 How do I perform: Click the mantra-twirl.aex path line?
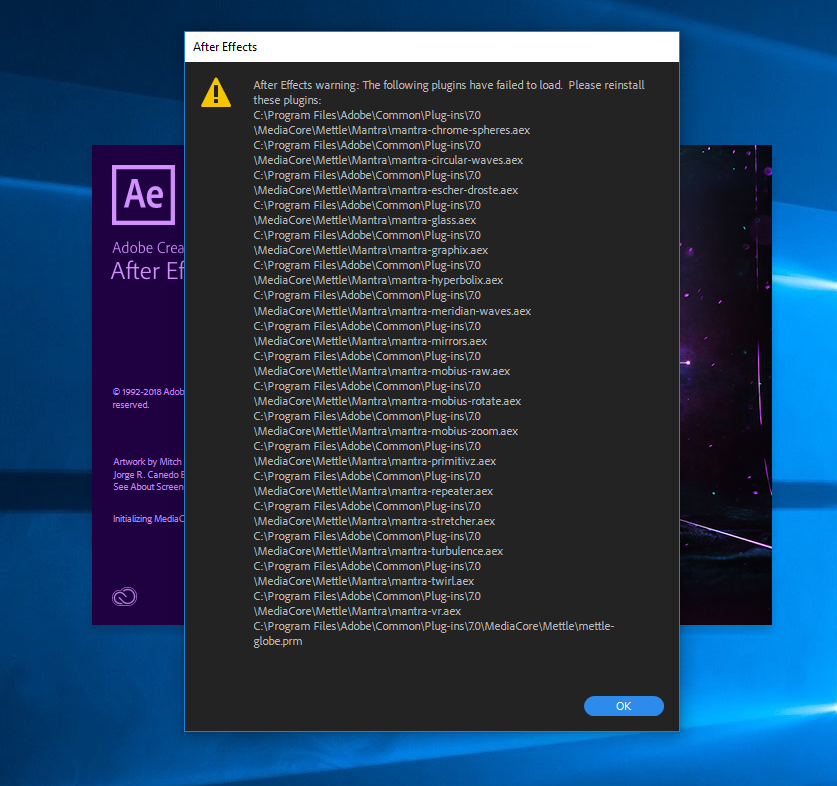pos(364,580)
